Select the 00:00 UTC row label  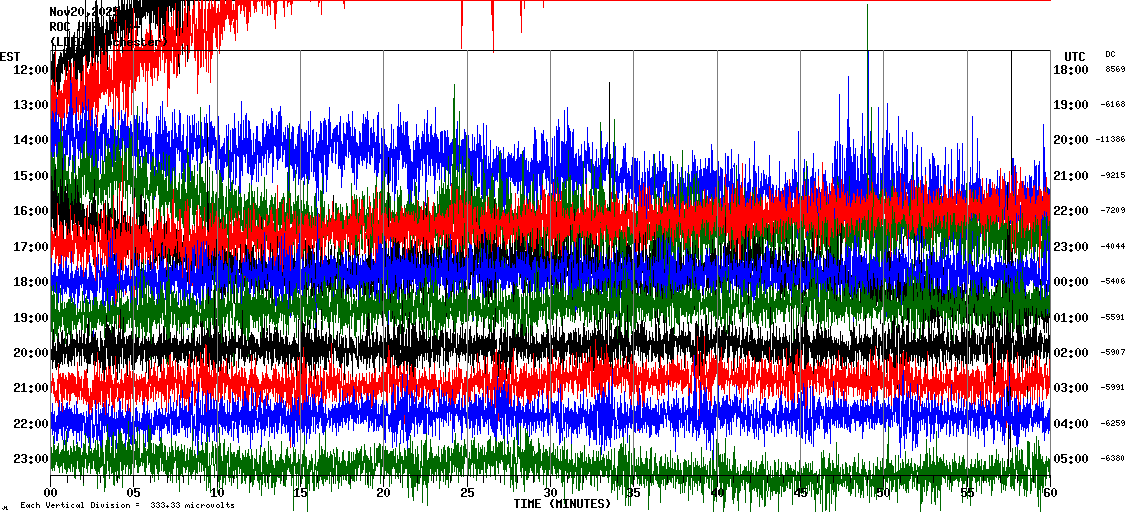[1070, 282]
